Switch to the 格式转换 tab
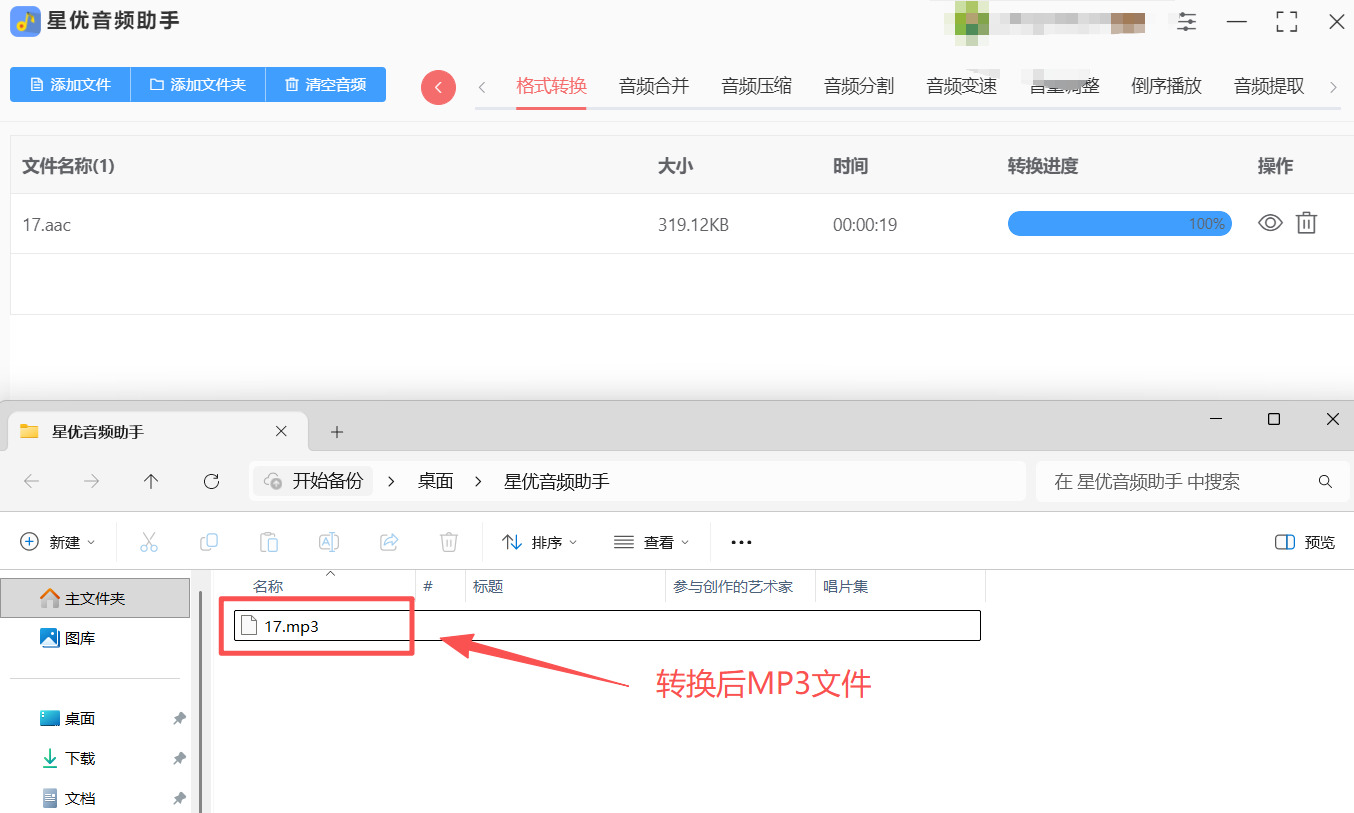 point(551,86)
